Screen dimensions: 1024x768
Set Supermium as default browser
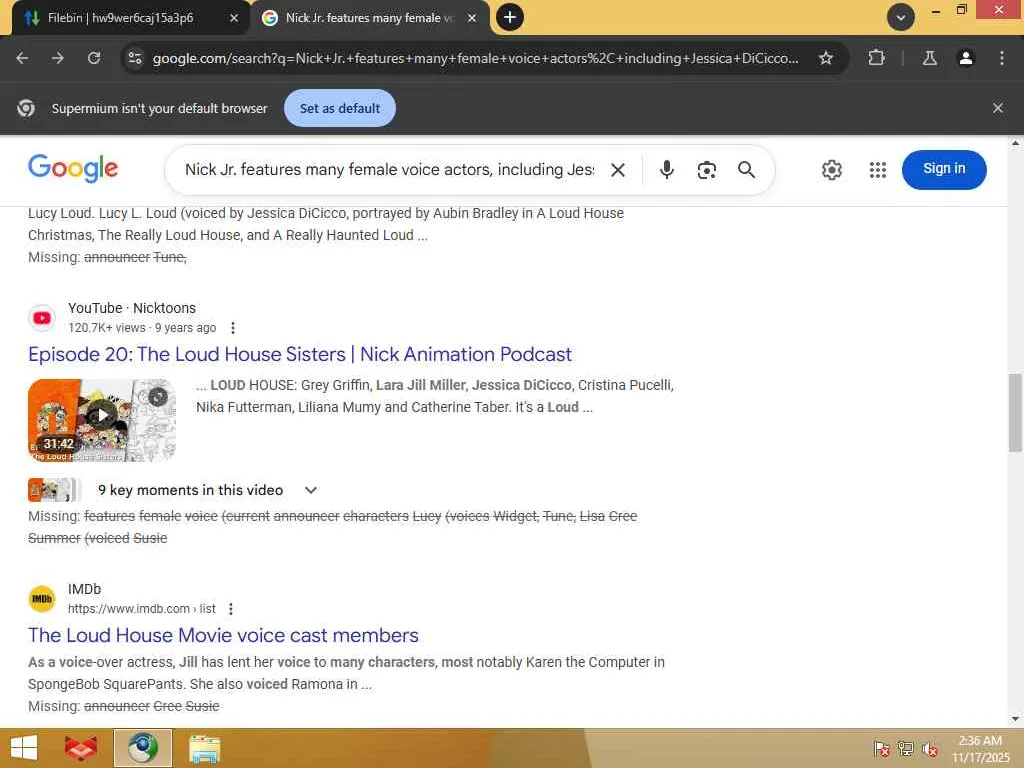(x=340, y=108)
